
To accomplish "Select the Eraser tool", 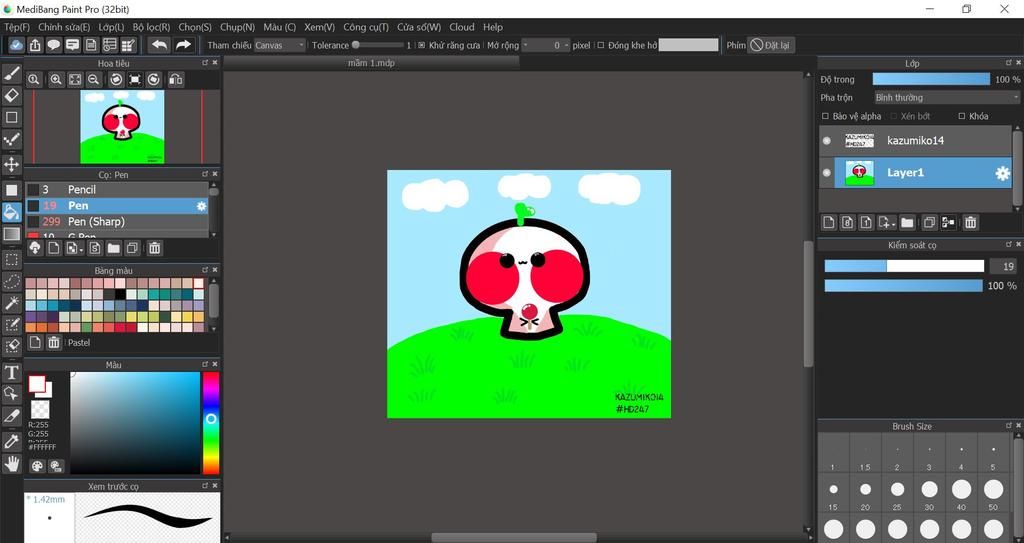I will point(12,95).
